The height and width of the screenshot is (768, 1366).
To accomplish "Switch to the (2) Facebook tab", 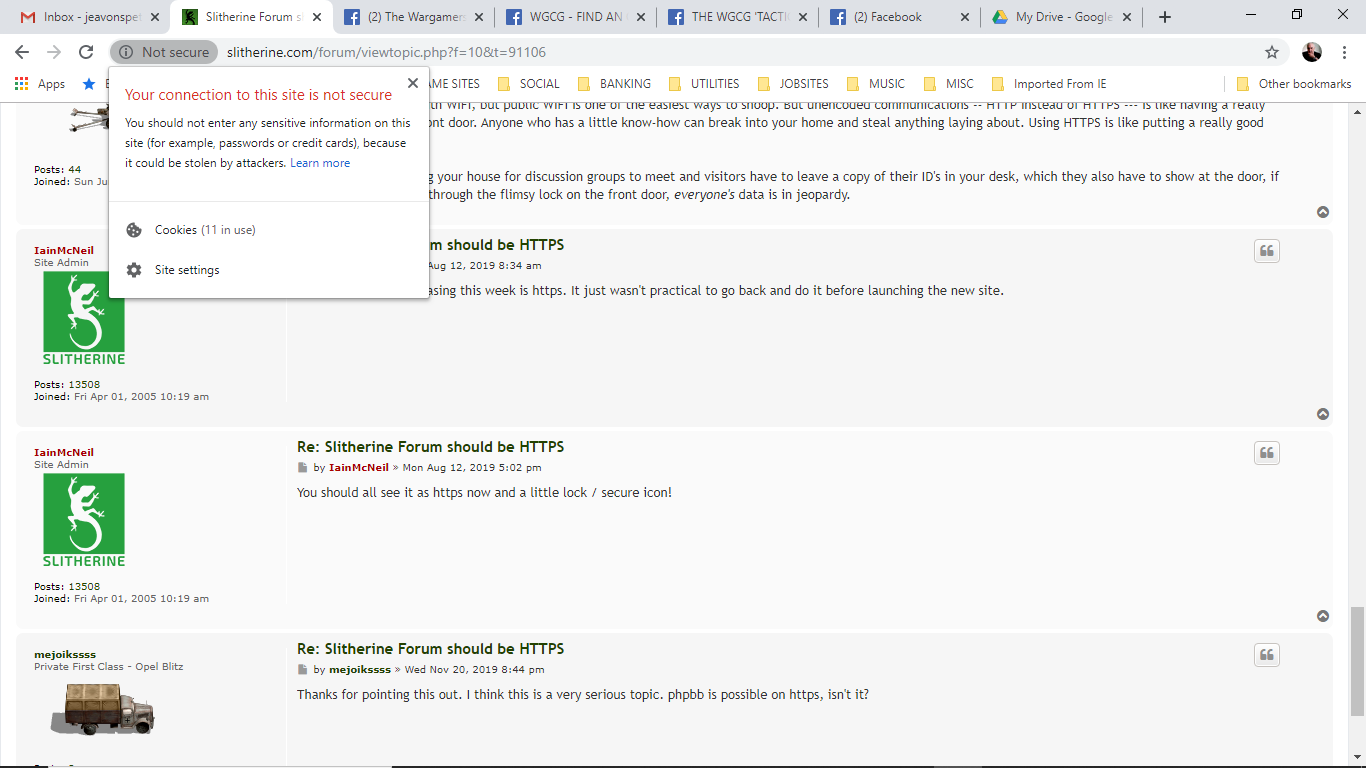I will click(x=899, y=17).
